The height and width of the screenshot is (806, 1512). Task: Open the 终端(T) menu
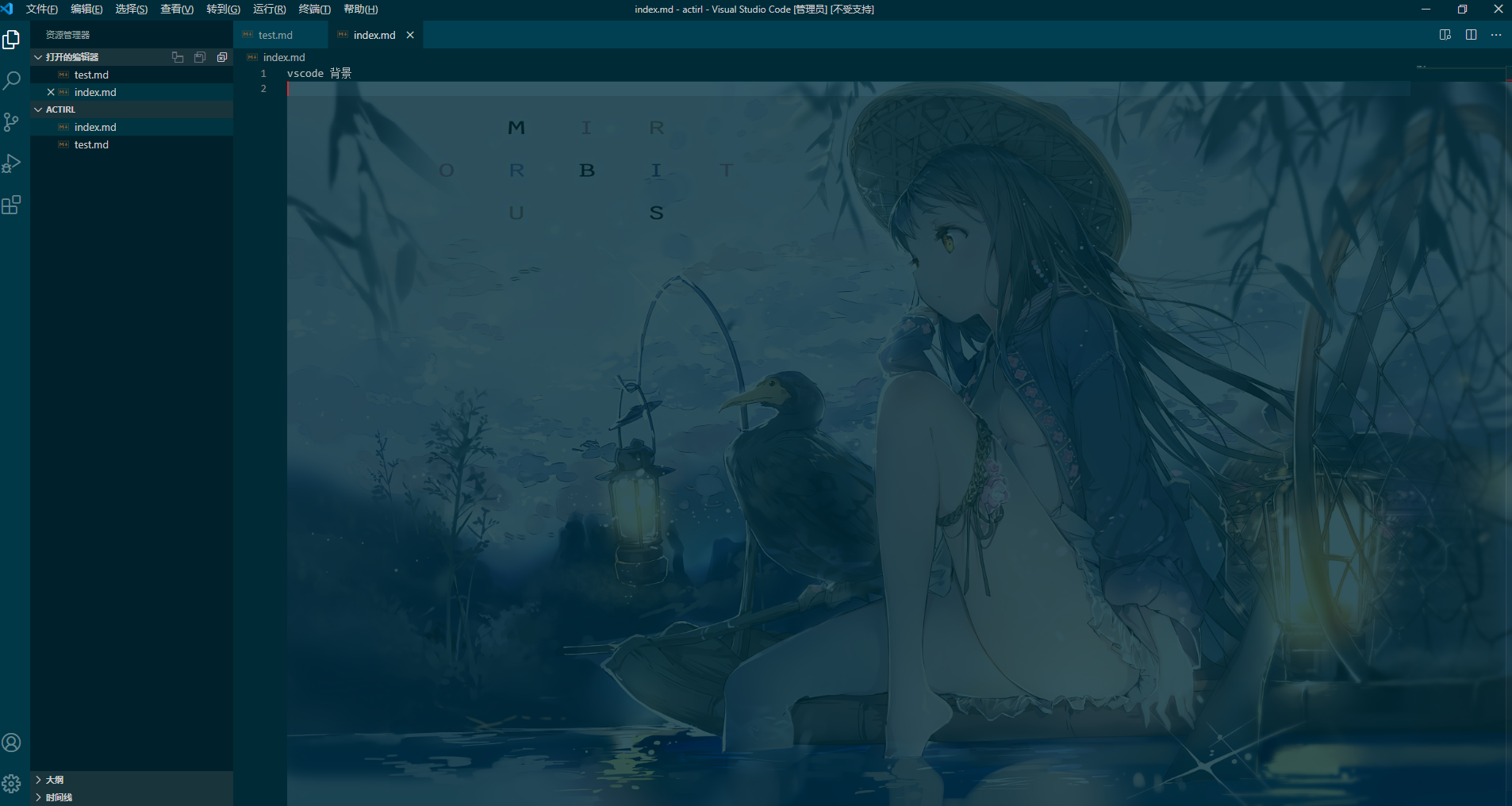click(x=314, y=9)
